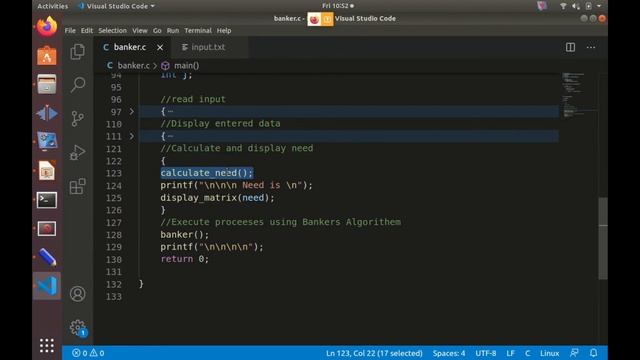
Task: Open the Search view icon
Action: click(x=78, y=84)
